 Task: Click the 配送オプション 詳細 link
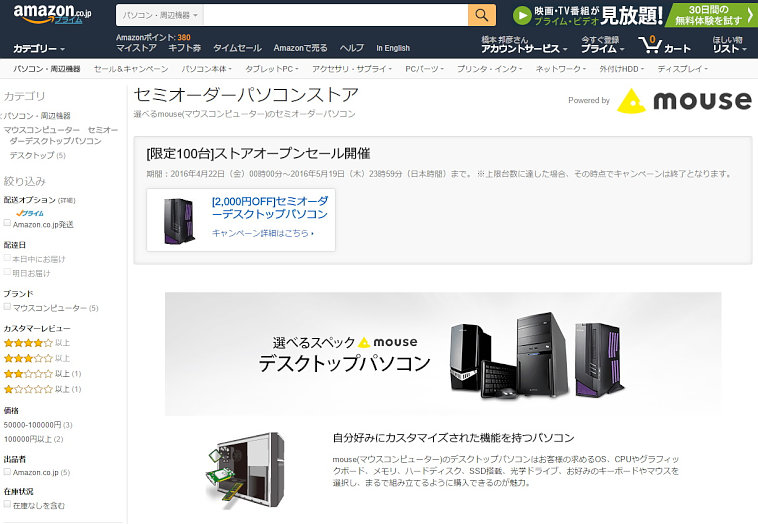[x=67, y=200]
